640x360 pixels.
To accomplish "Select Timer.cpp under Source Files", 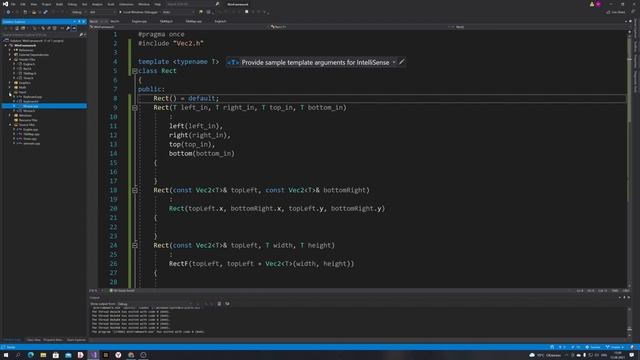I will tap(30, 139).
